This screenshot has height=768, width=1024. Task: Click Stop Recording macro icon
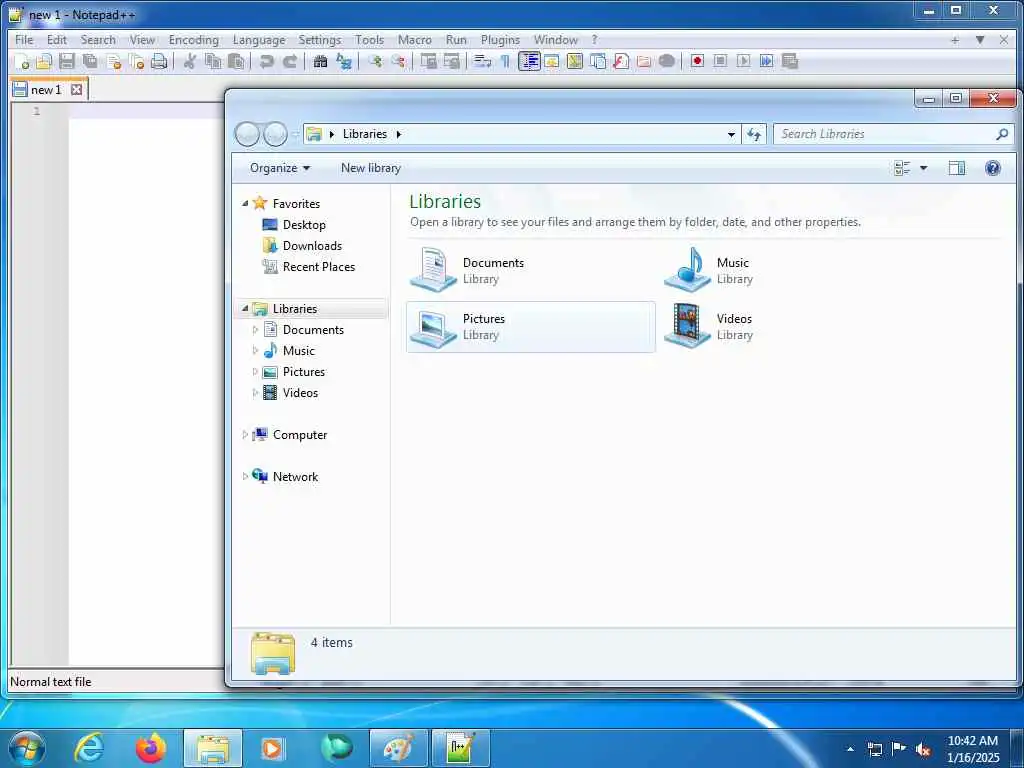tap(720, 61)
